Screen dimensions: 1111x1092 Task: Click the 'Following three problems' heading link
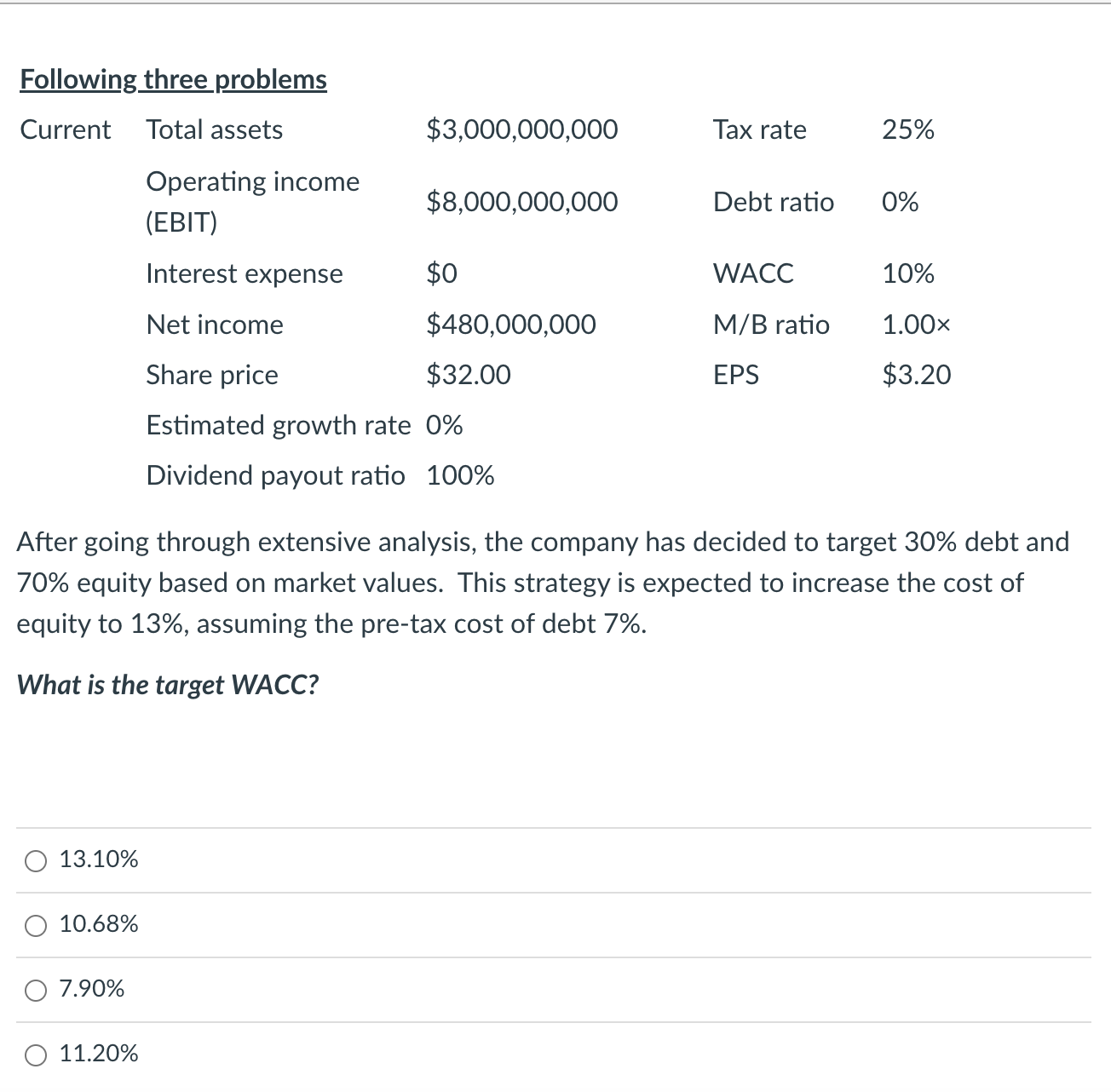173,78
